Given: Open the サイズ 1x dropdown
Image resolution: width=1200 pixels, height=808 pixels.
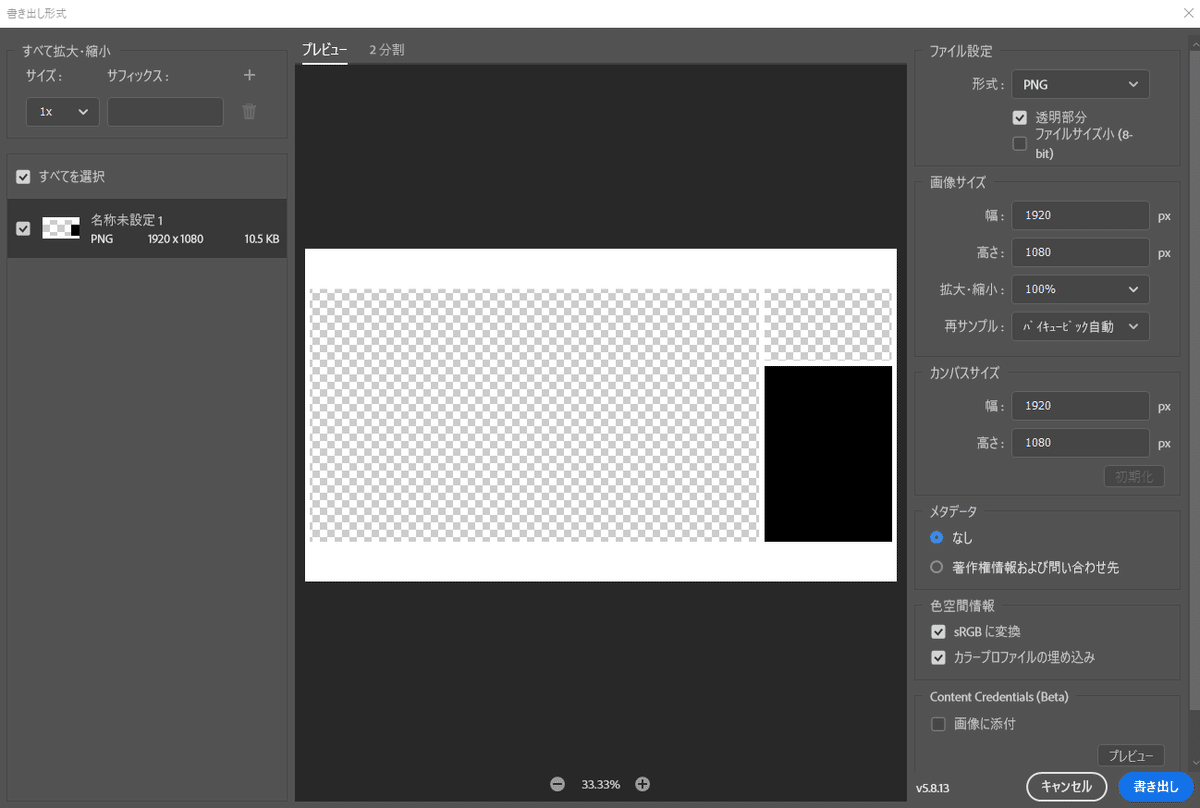Looking at the screenshot, I should pyautogui.click(x=62, y=111).
